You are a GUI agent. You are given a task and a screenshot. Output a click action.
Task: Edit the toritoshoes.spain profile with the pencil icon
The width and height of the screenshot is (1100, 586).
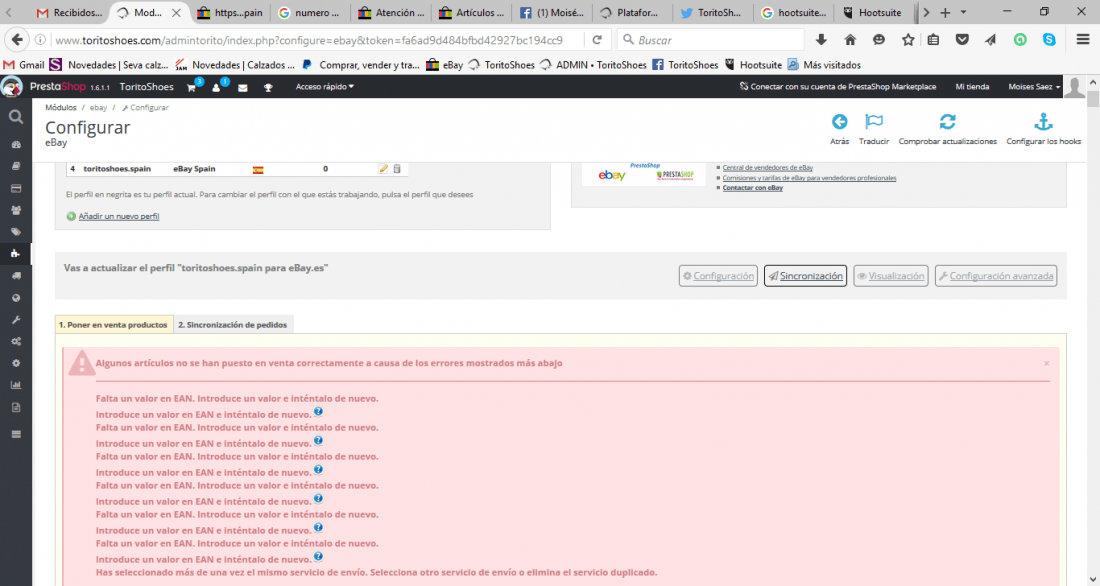[x=383, y=168]
